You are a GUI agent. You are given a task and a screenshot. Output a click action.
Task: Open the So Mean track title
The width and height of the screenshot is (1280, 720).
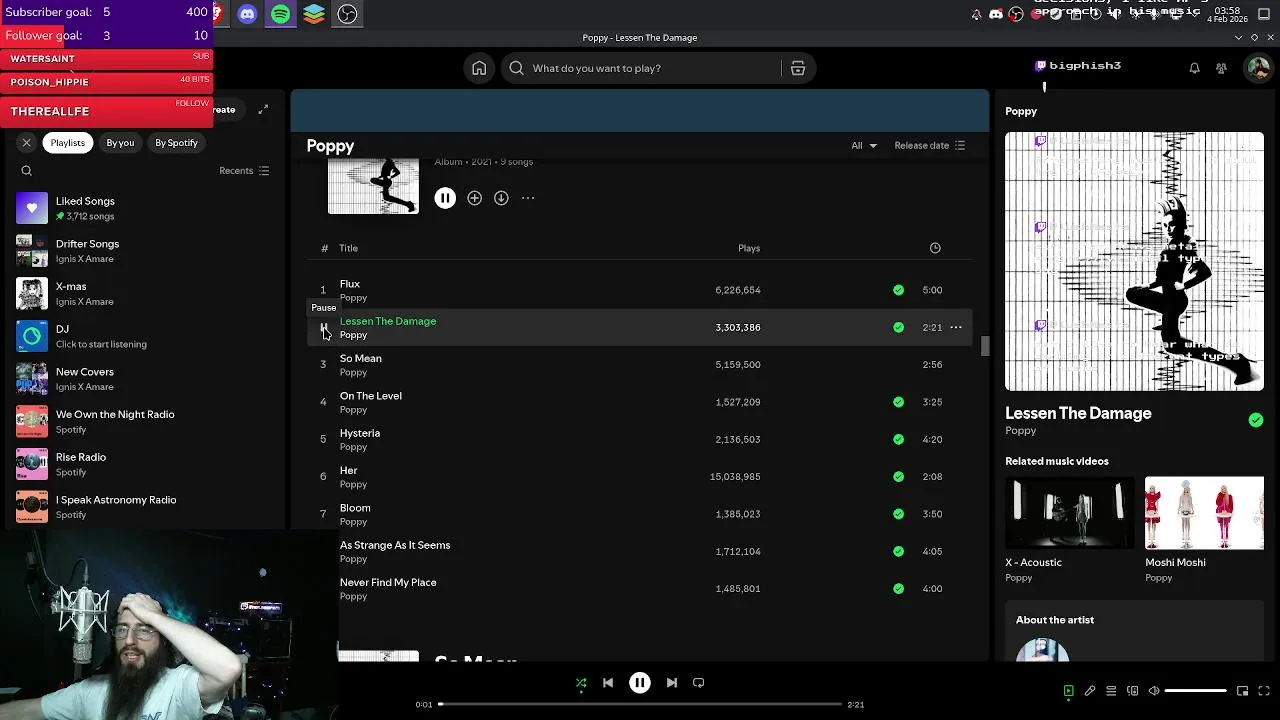360,358
